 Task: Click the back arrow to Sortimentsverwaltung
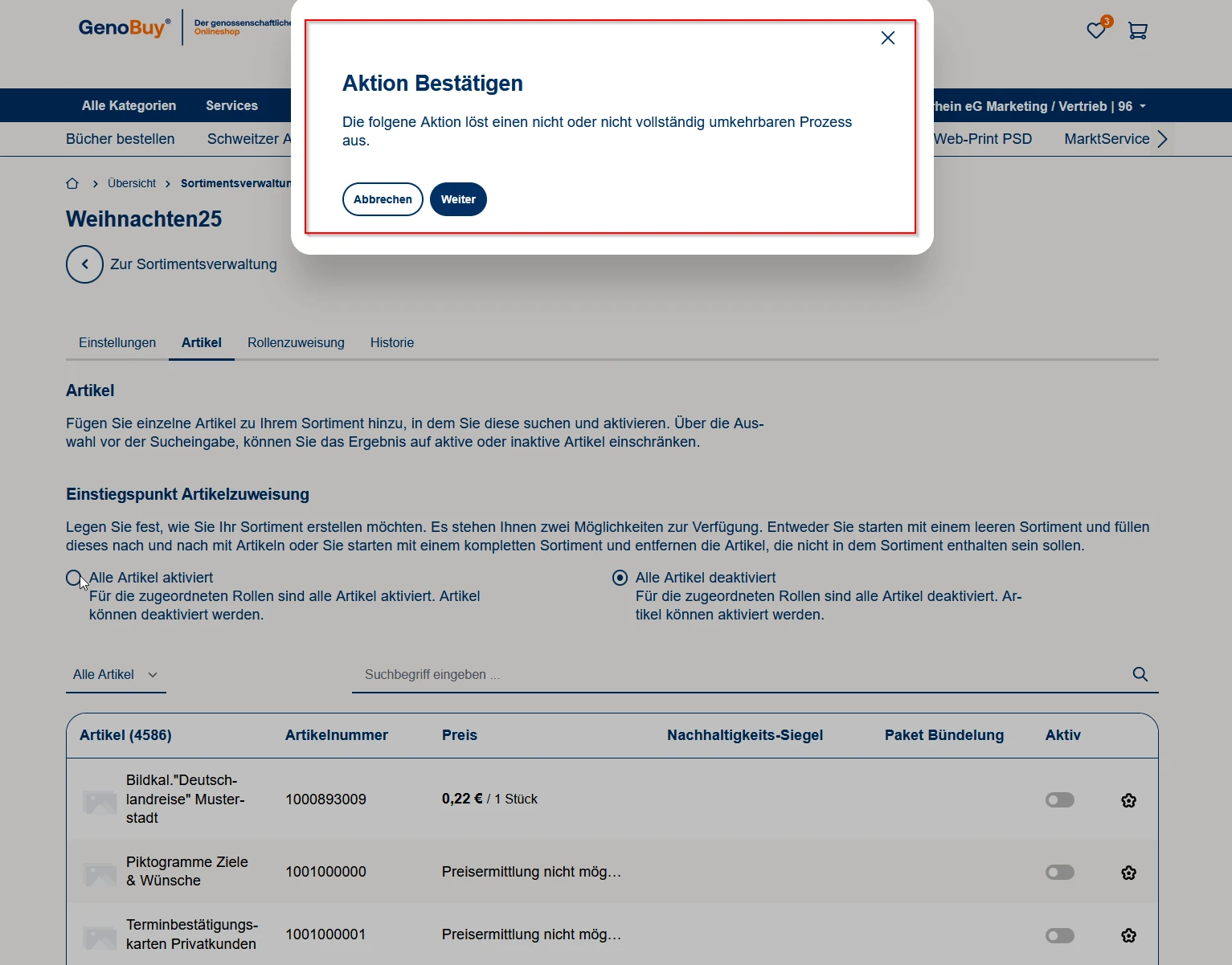[x=84, y=264]
